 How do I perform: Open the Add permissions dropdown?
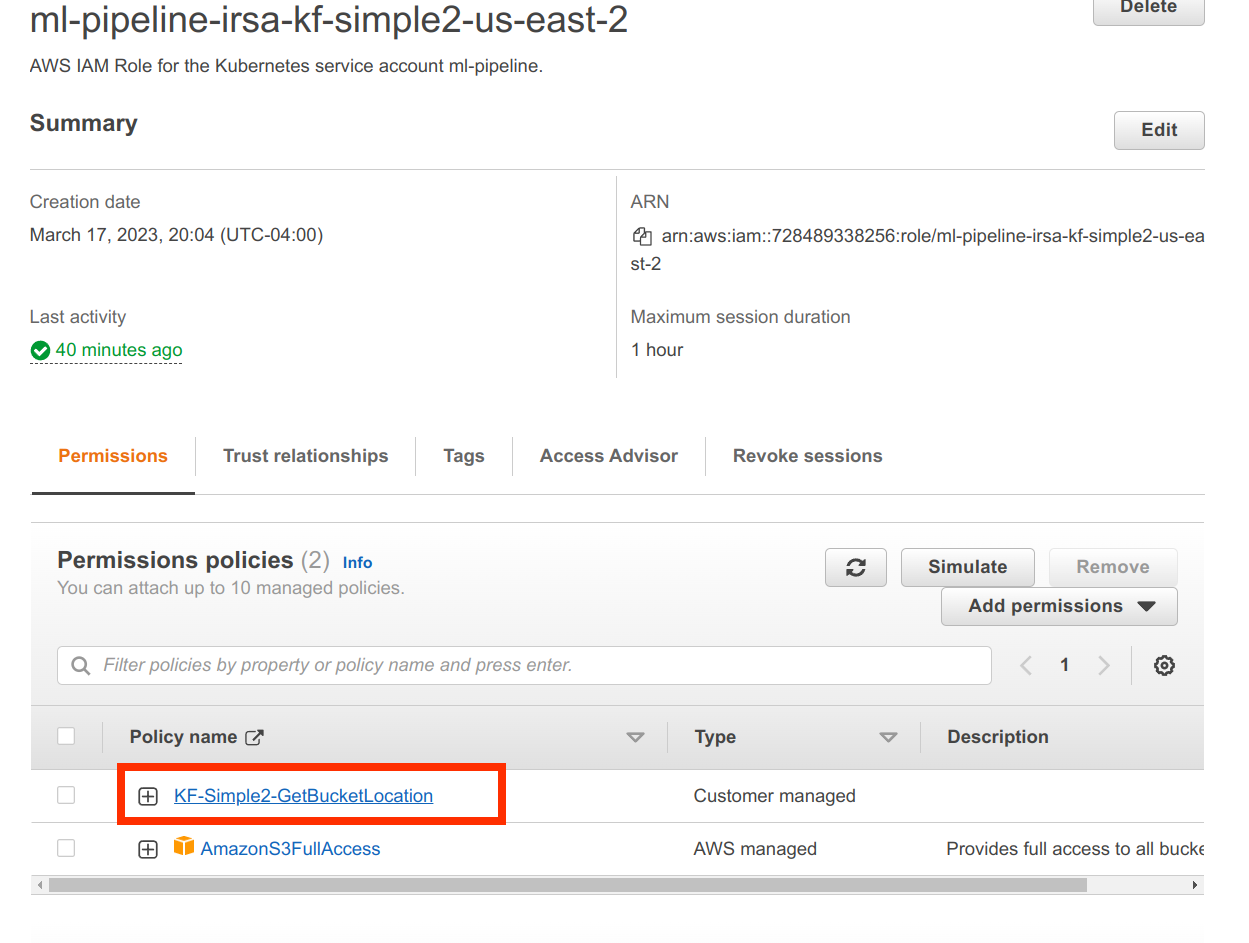tap(1058, 606)
